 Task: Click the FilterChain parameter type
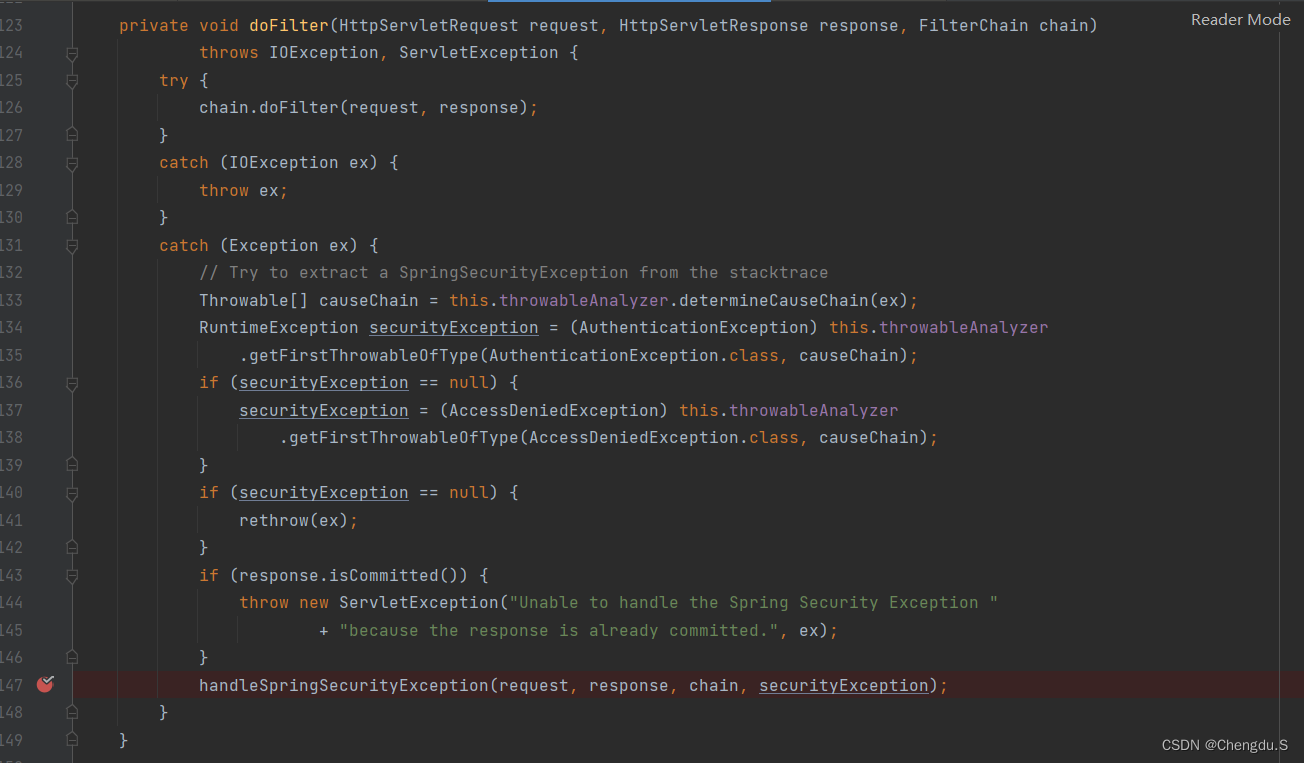click(x=974, y=25)
